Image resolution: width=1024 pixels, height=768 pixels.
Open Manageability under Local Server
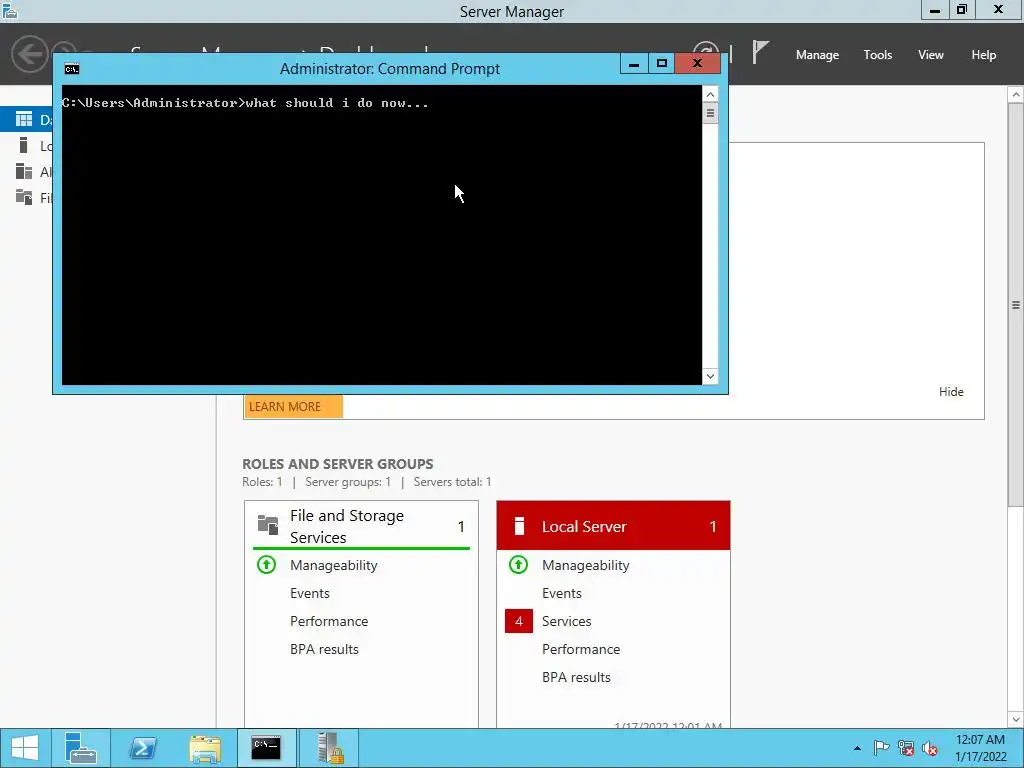(586, 565)
